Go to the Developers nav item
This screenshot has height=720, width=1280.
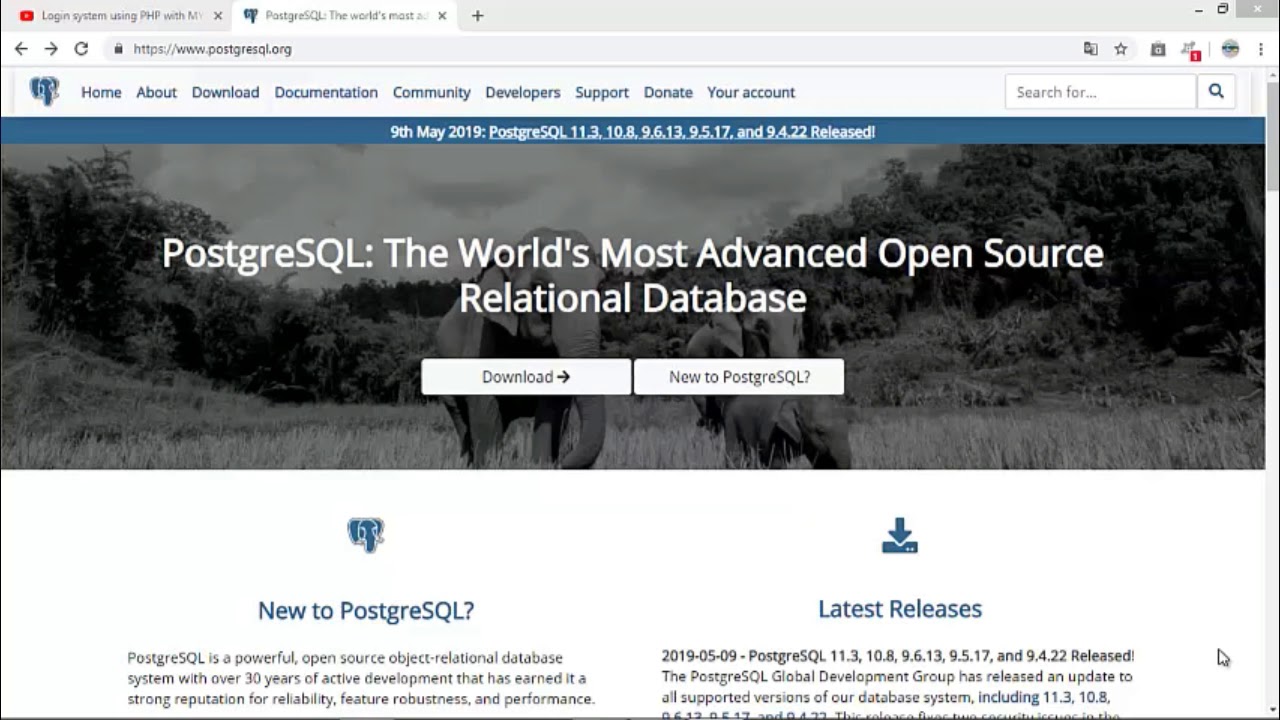click(x=522, y=92)
